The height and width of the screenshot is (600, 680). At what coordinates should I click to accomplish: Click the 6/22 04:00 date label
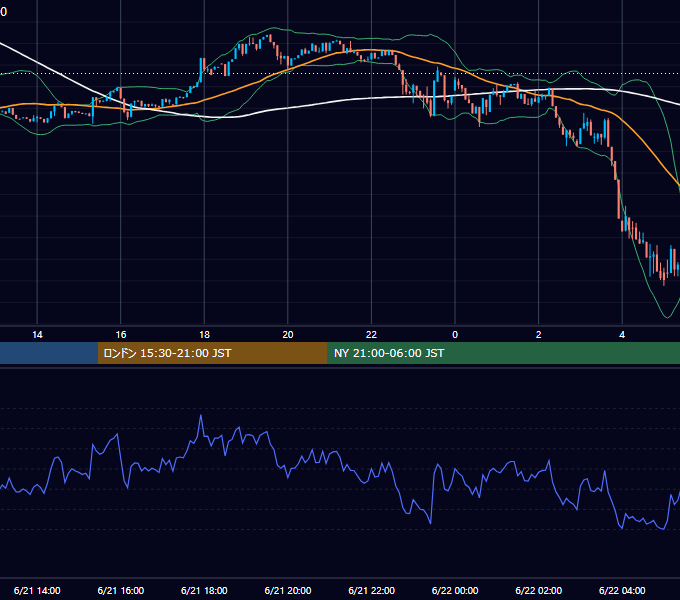tap(622, 590)
